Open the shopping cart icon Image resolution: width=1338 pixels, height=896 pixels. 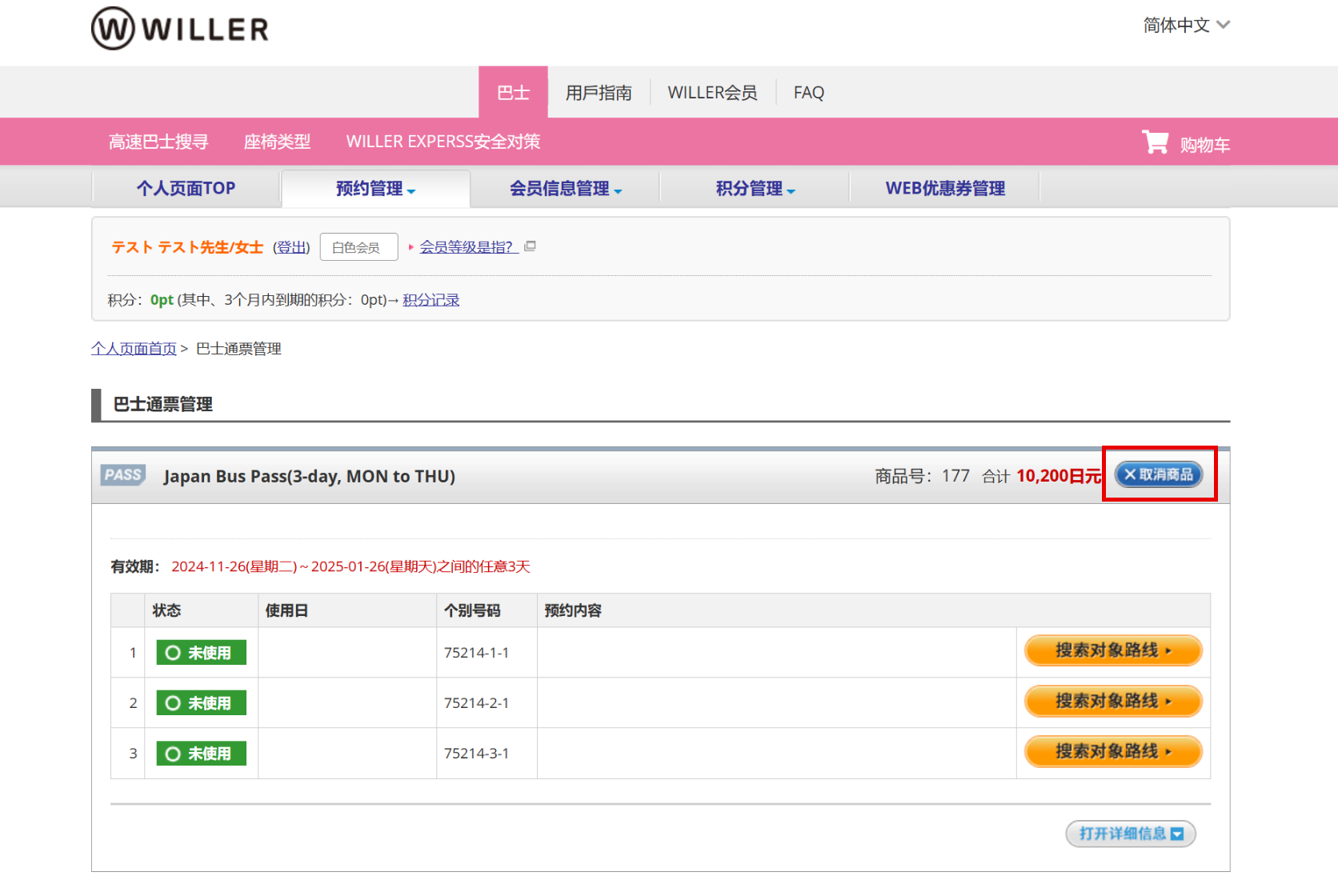(x=1155, y=142)
